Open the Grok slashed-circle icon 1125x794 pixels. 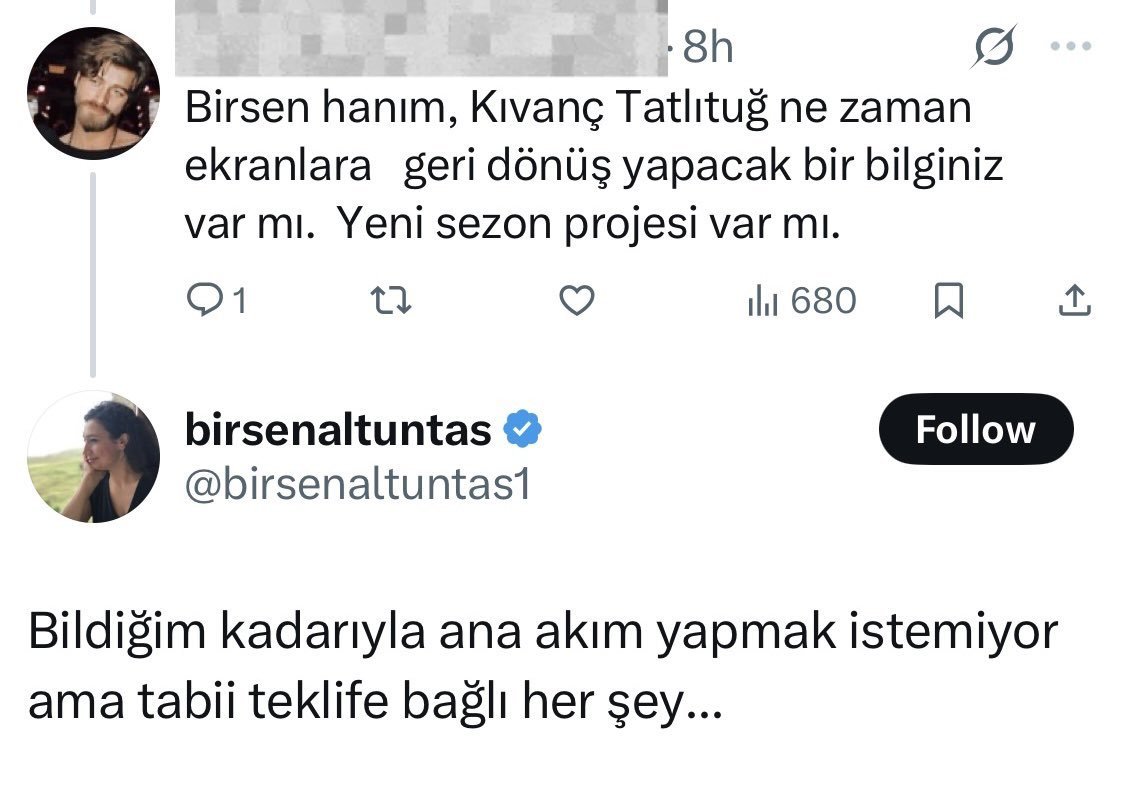(x=992, y=49)
